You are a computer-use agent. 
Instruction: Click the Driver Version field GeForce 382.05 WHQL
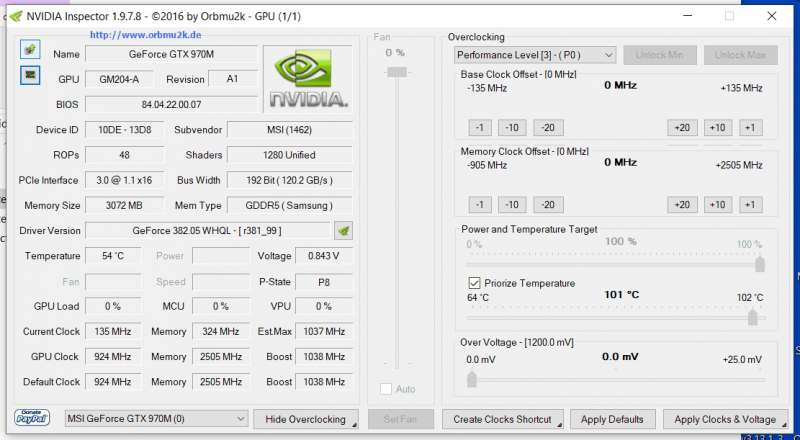(x=208, y=231)
